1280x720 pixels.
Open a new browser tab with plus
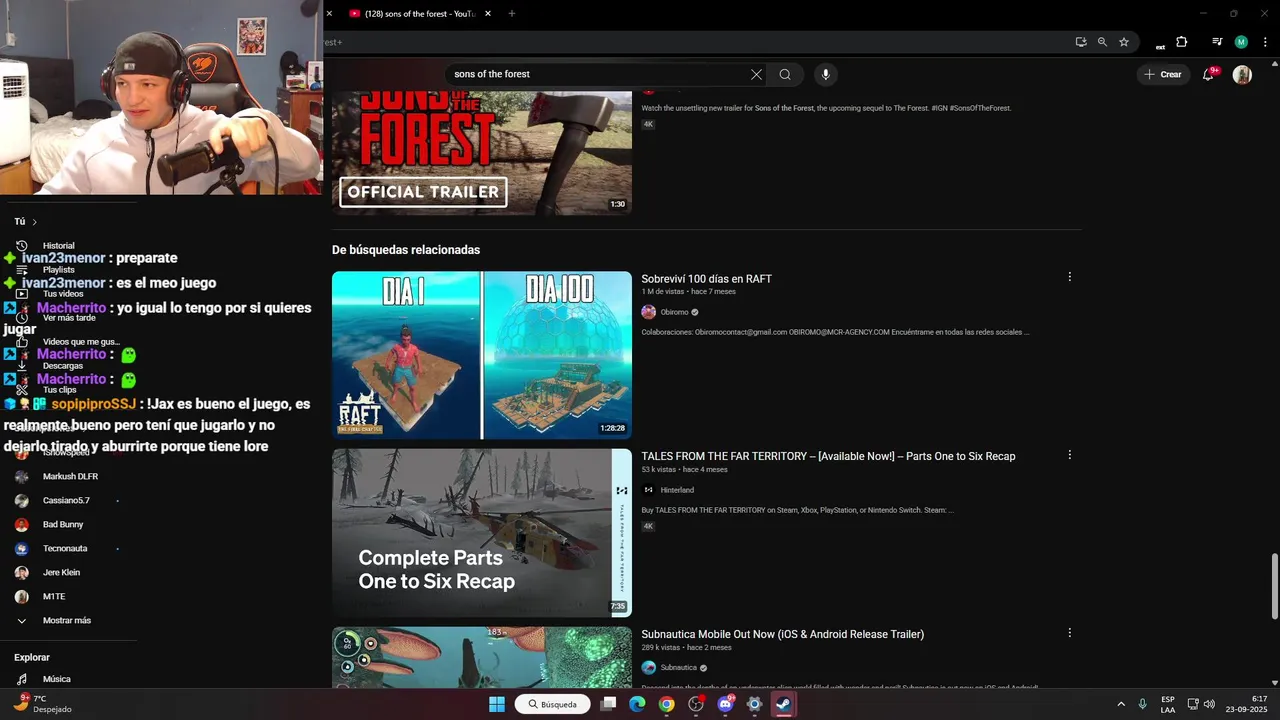(x=511, y=13)
